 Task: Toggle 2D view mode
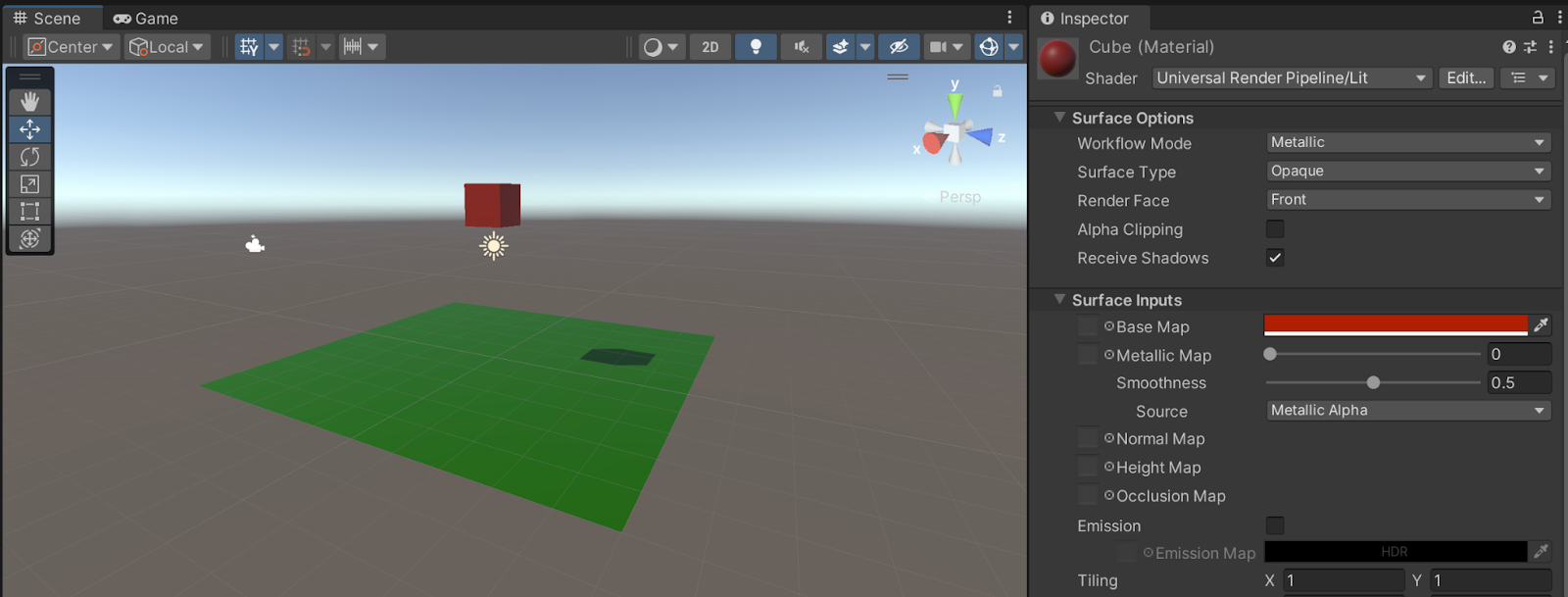[710, 47]
